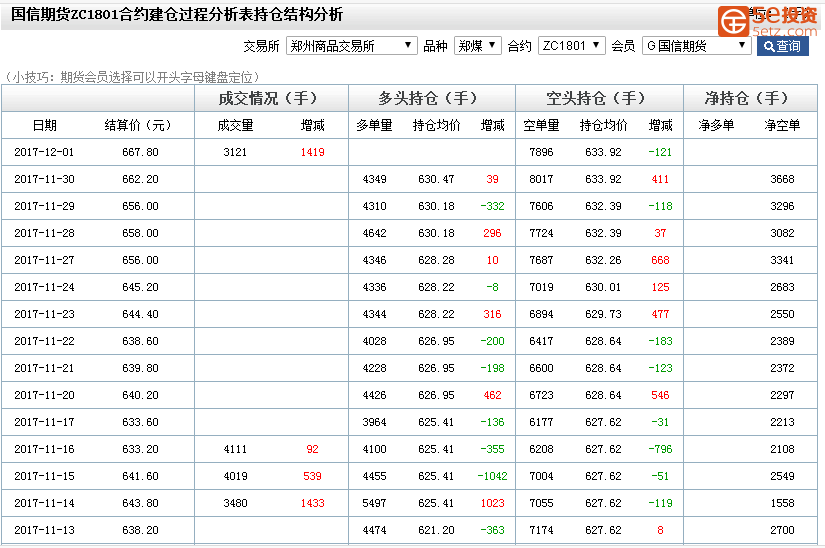The width and height of the screenshot is (825, 548).
Task: Select the date 2017-11-22 cell
Action: click(44, 341)
